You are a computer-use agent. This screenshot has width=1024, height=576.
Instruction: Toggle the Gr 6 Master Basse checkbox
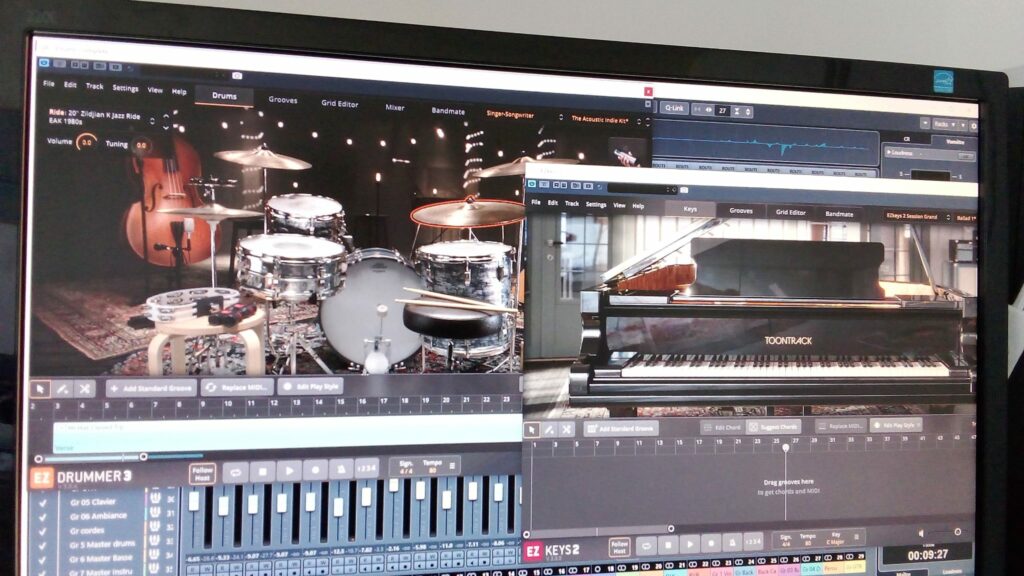click(x=43, y=560)
